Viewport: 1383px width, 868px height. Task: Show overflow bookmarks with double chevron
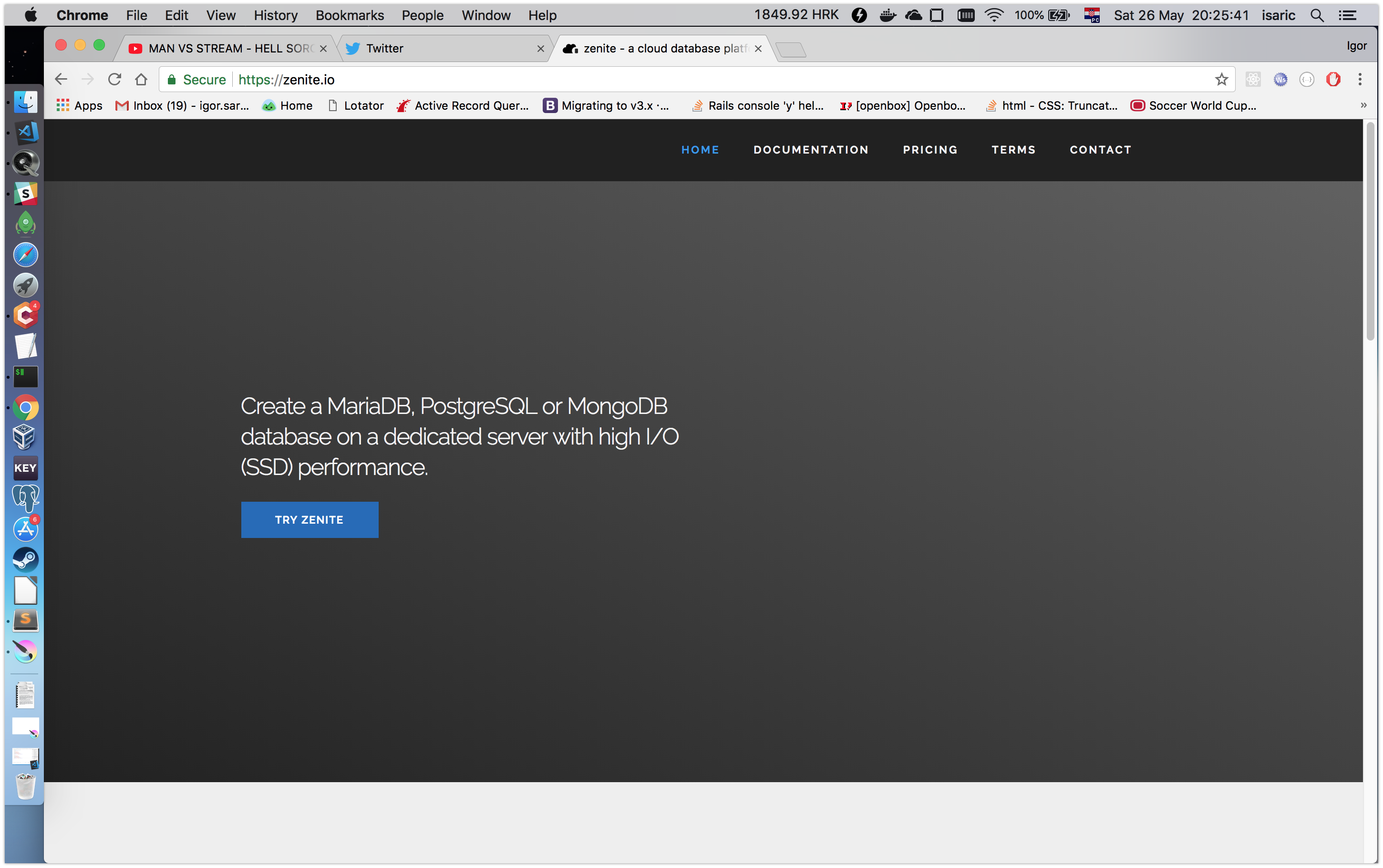point(1363,105)
